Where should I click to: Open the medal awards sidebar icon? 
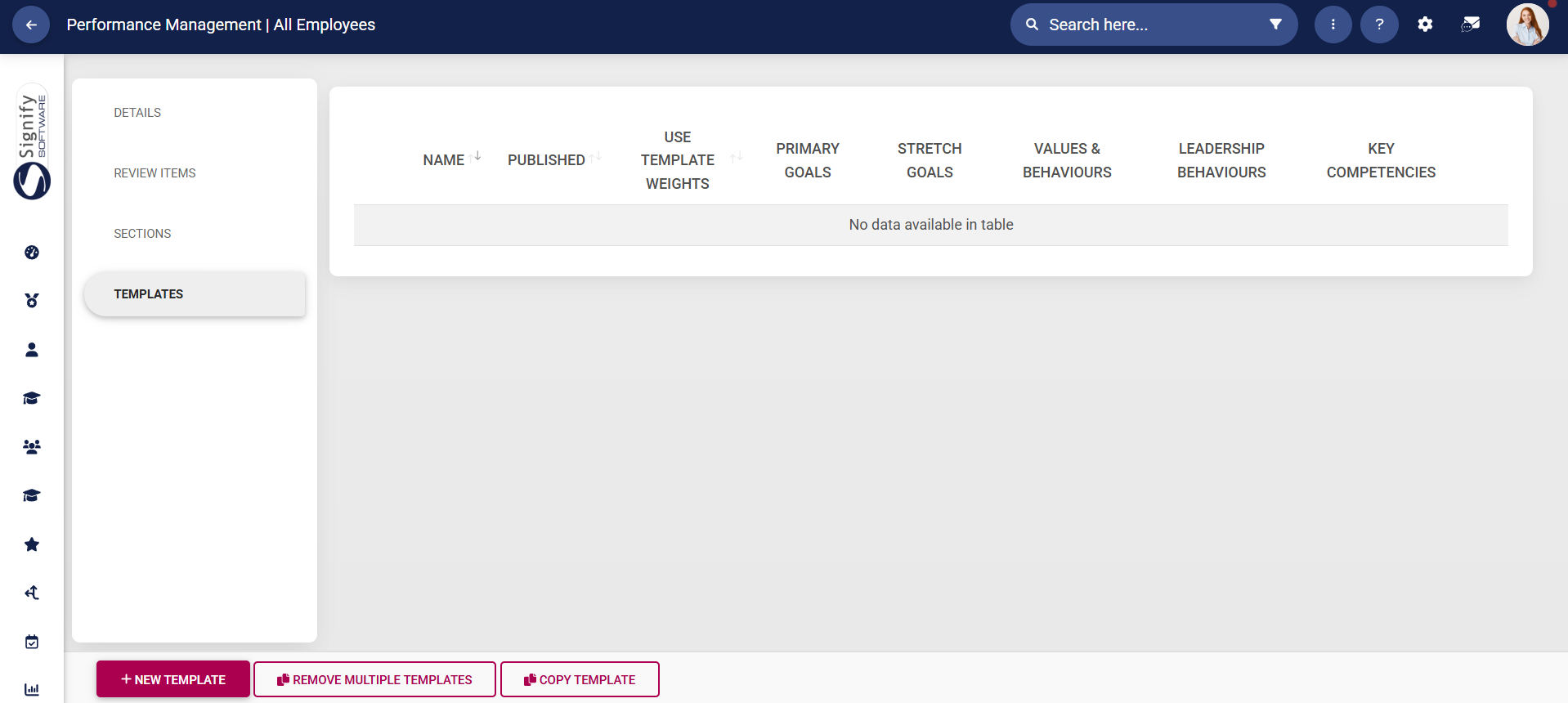[x=32, y=301]
